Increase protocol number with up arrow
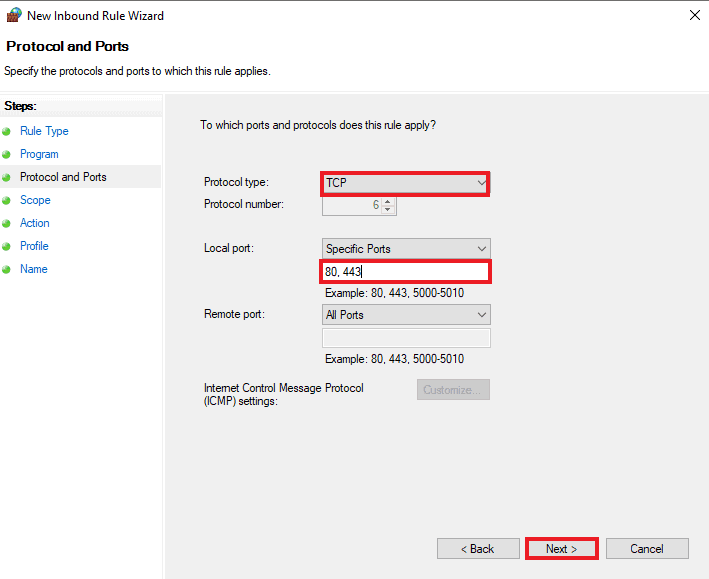 click(x=388, y=201)
